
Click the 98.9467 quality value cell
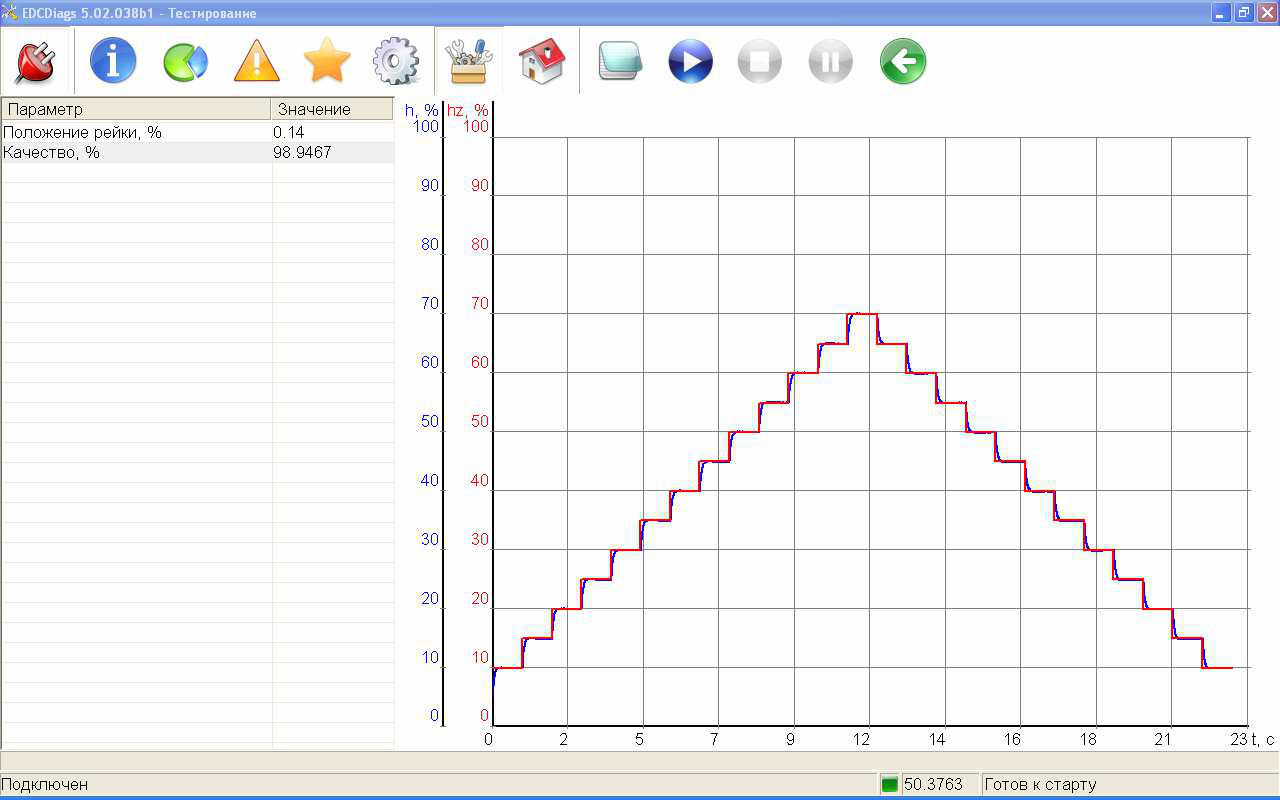[x=332, y=152]
